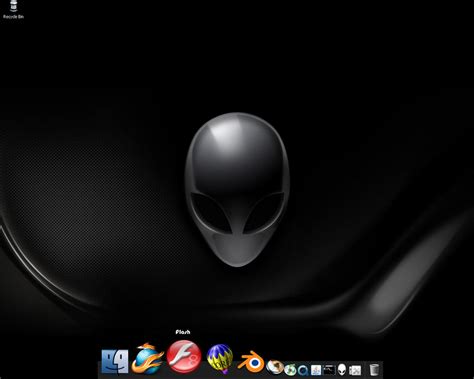This screenshot has height=379, width=474.
Task: Open the green circular arrows dock icon
Action: [x=290, y=370]
